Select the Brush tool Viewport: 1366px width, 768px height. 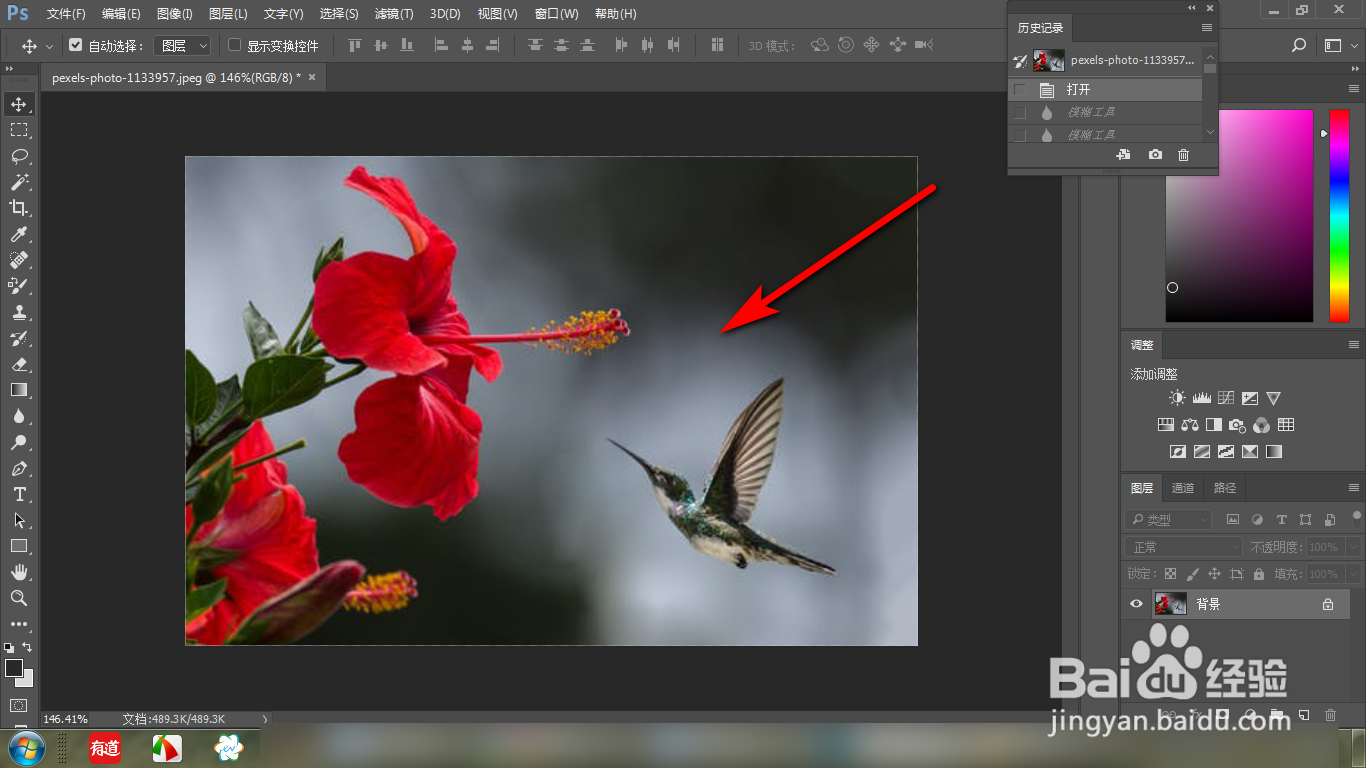pyautogui.click(x=19, y=286)
